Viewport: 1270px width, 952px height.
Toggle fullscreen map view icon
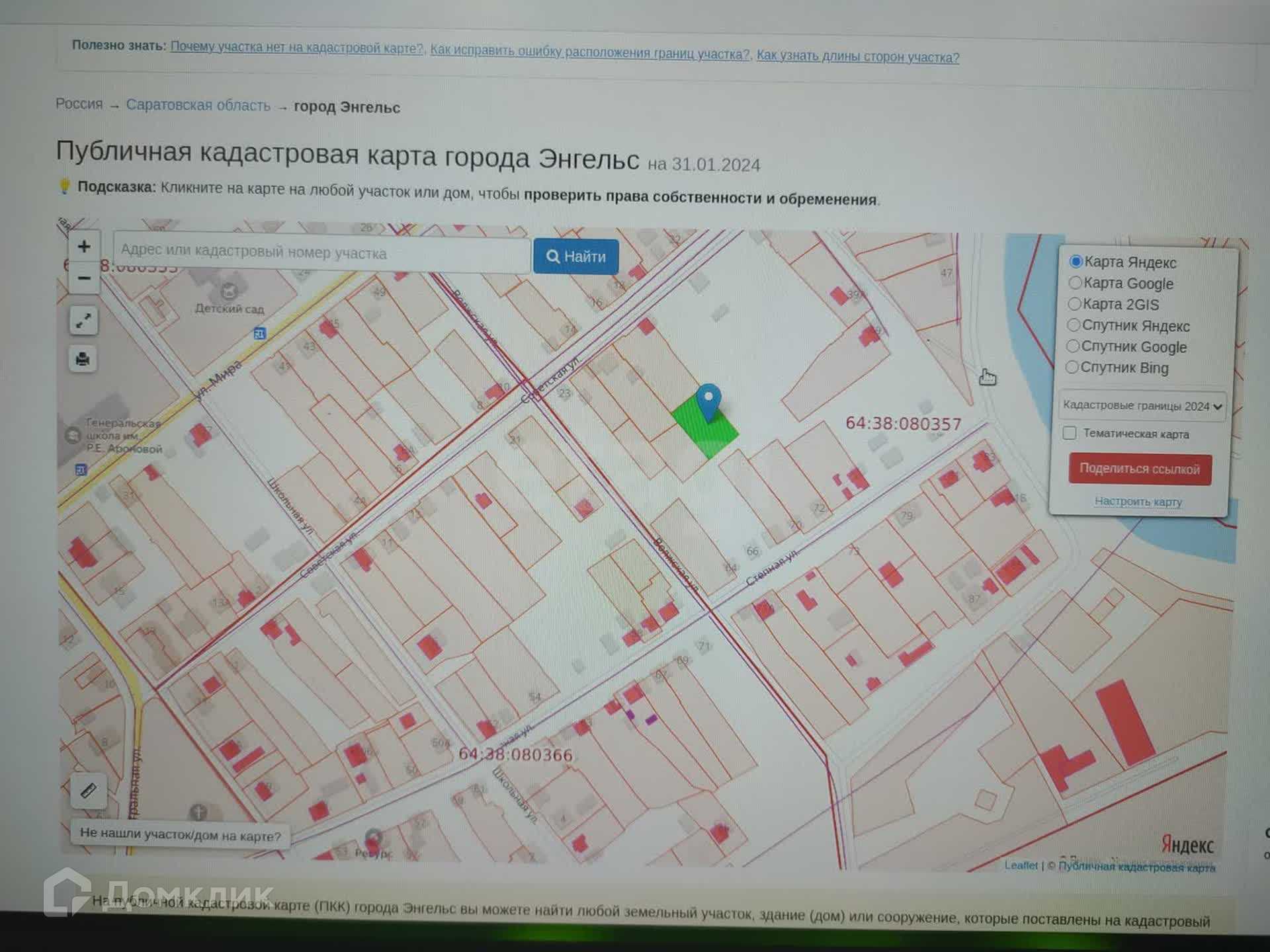click(x=83, y=321)
